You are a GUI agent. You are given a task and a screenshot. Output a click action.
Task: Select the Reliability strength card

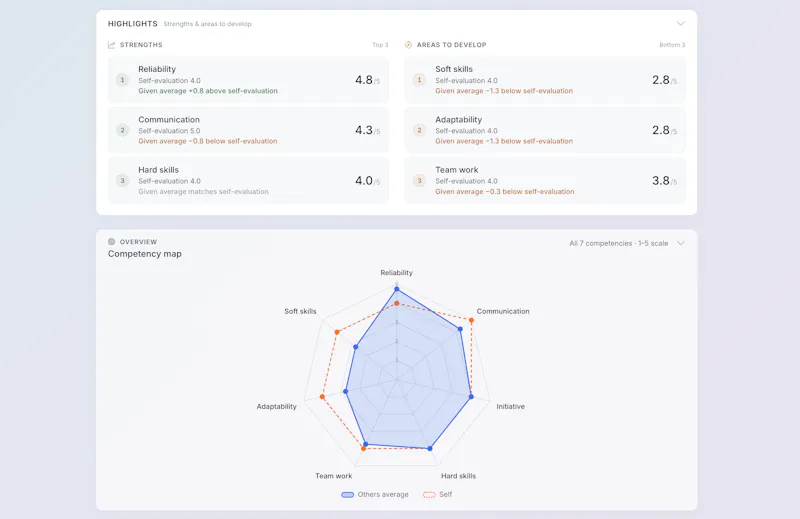(248, 80)
